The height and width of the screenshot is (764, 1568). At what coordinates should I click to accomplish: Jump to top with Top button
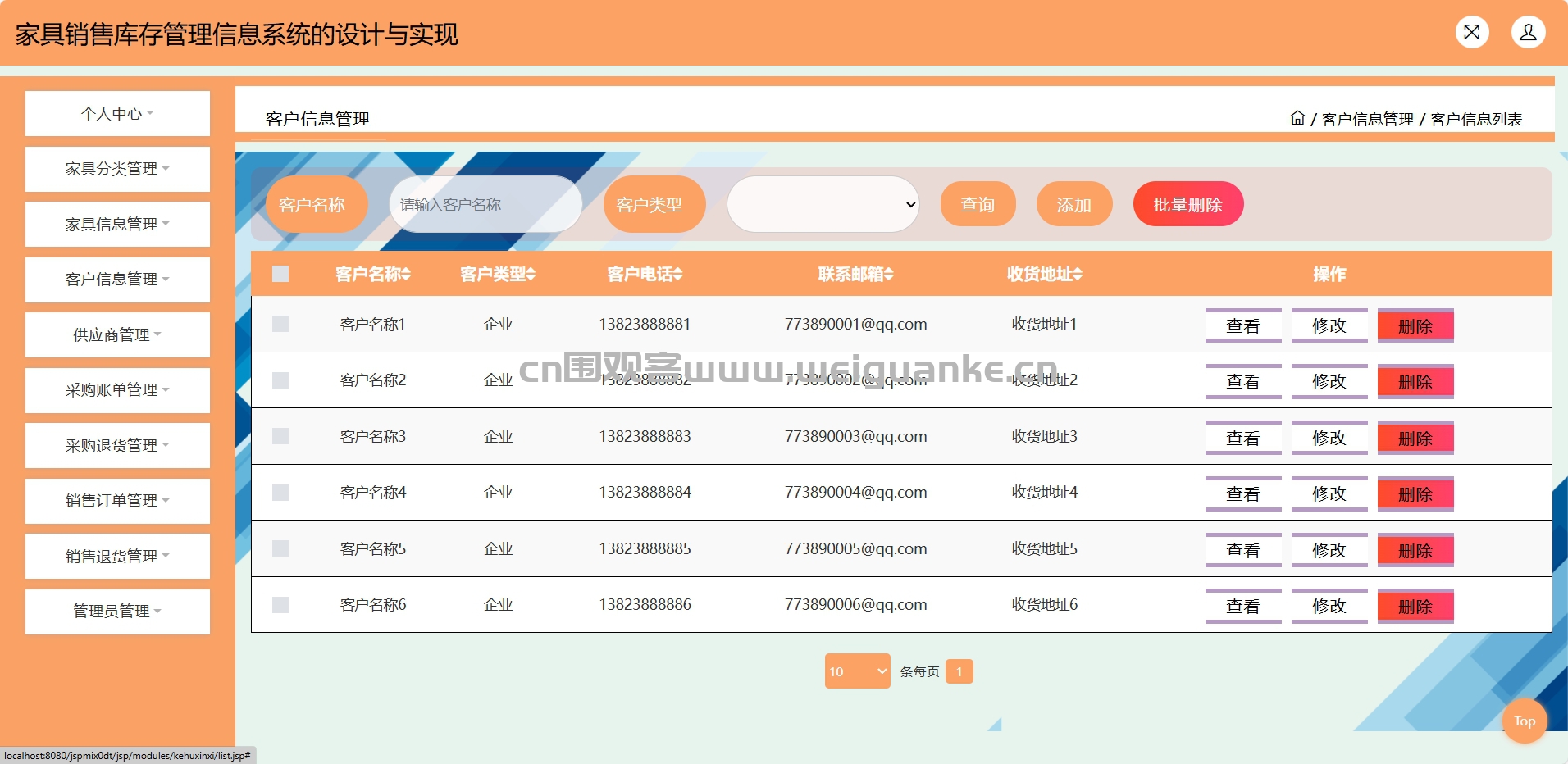tap(1525, 721)
